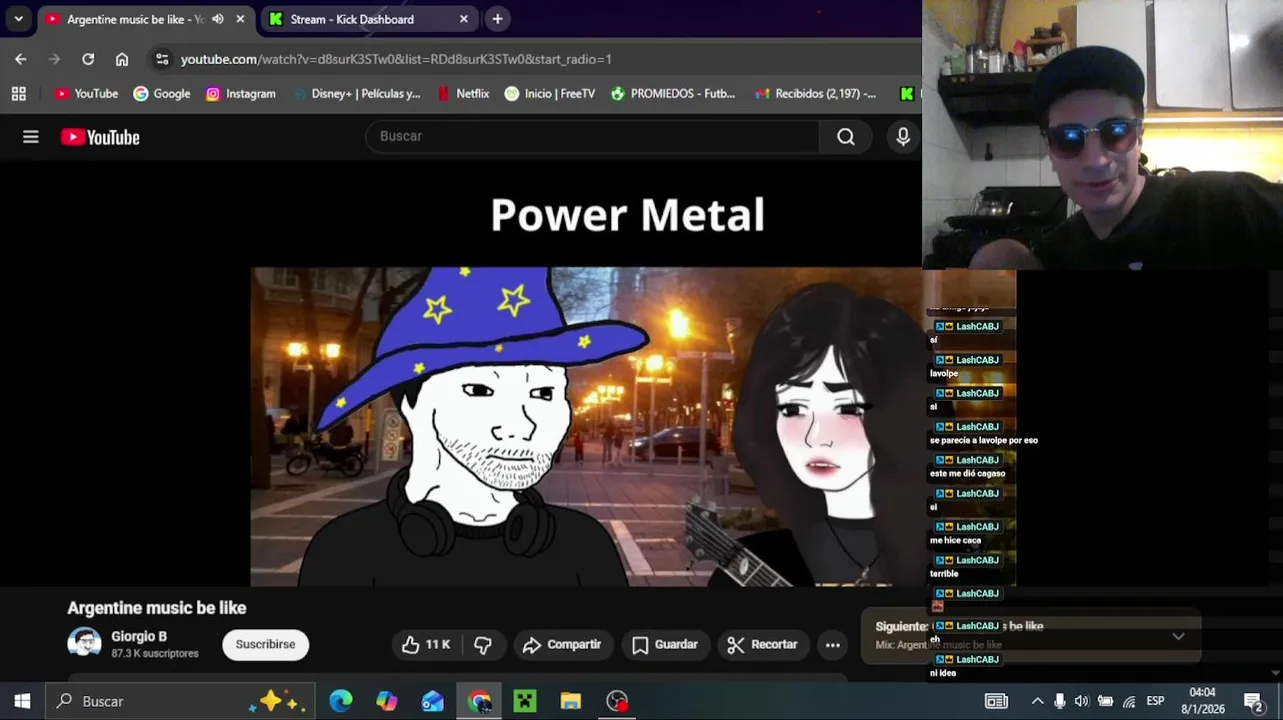Switch to the Stream - Kick Dashboard tab
Image resolution: width=1283 pixels, height=720 pixels.
352,19
